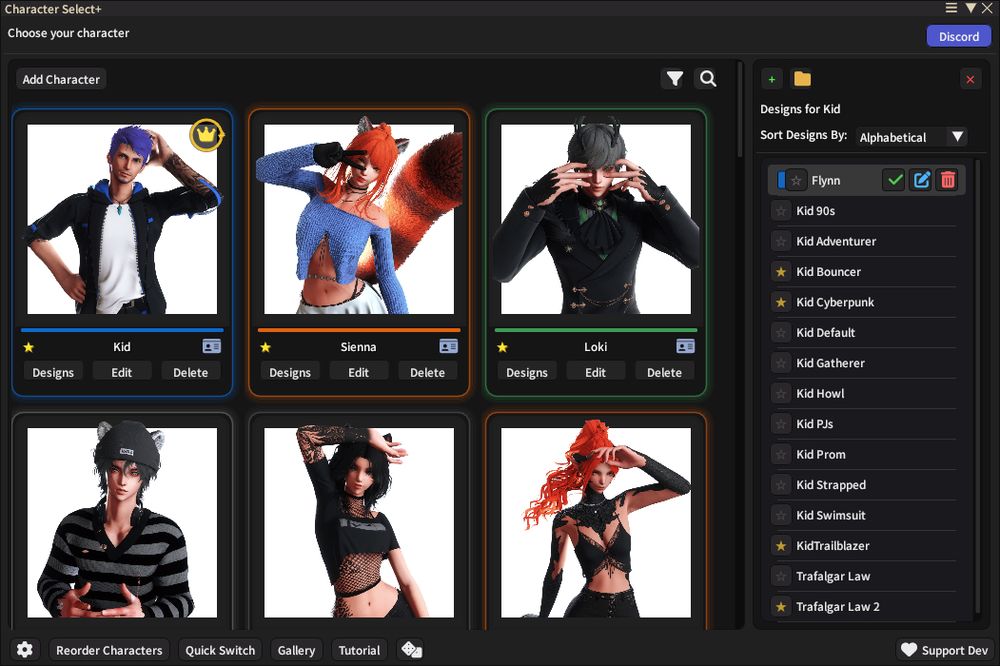Click the Add Character button

tap(61, 79)
